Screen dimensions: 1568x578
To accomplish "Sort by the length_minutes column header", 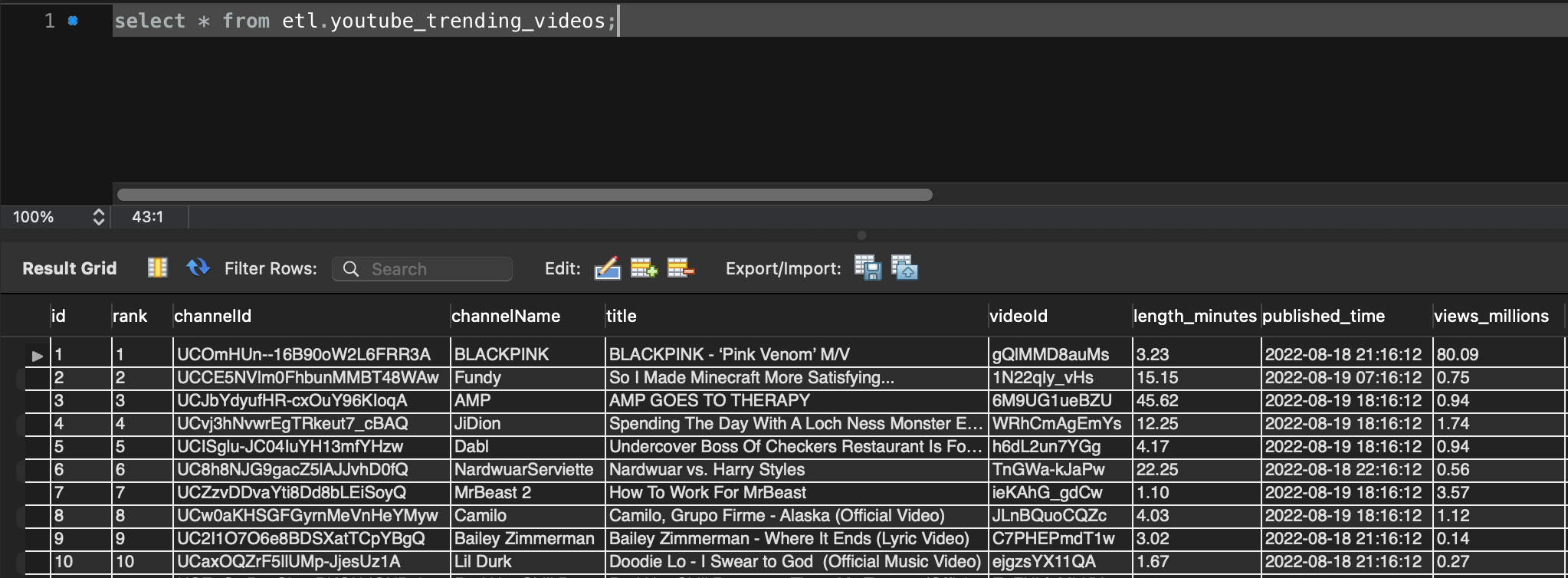I will [x=1195, y=316].
